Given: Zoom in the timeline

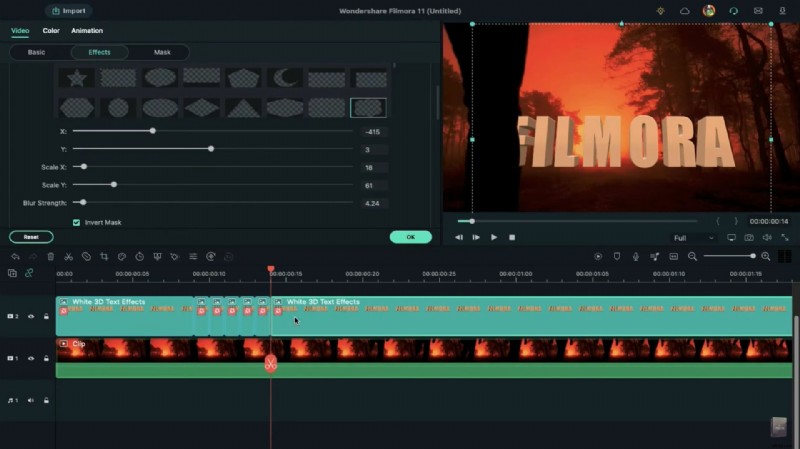Looking at the screenshot, I should (x=766, y=256).
